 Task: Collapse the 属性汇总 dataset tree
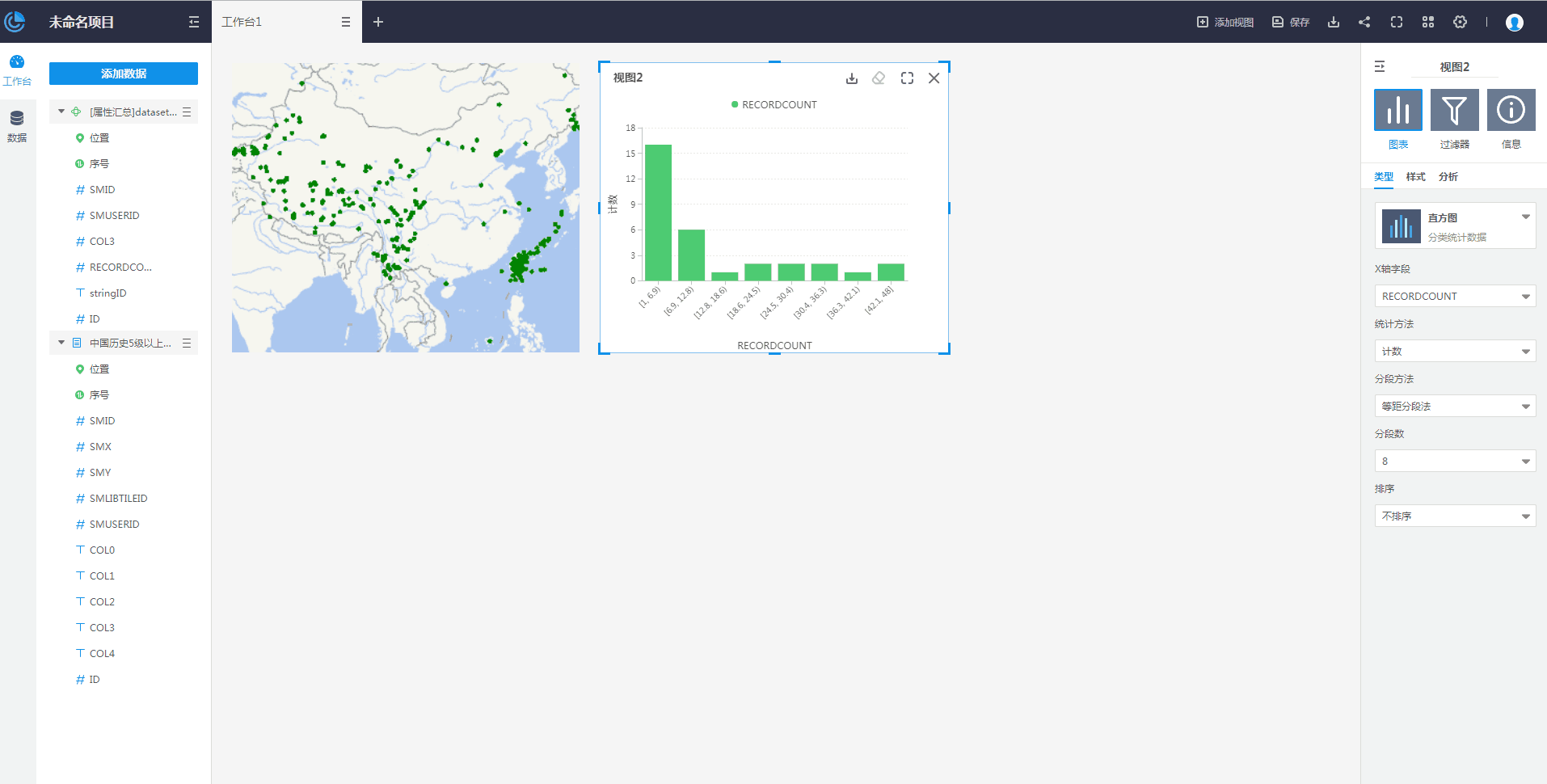(61, 112)
